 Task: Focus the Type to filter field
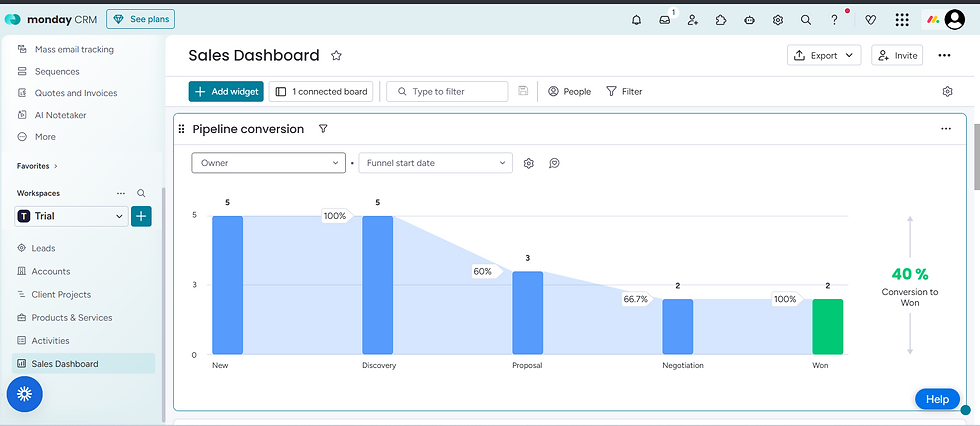point(447,91)
